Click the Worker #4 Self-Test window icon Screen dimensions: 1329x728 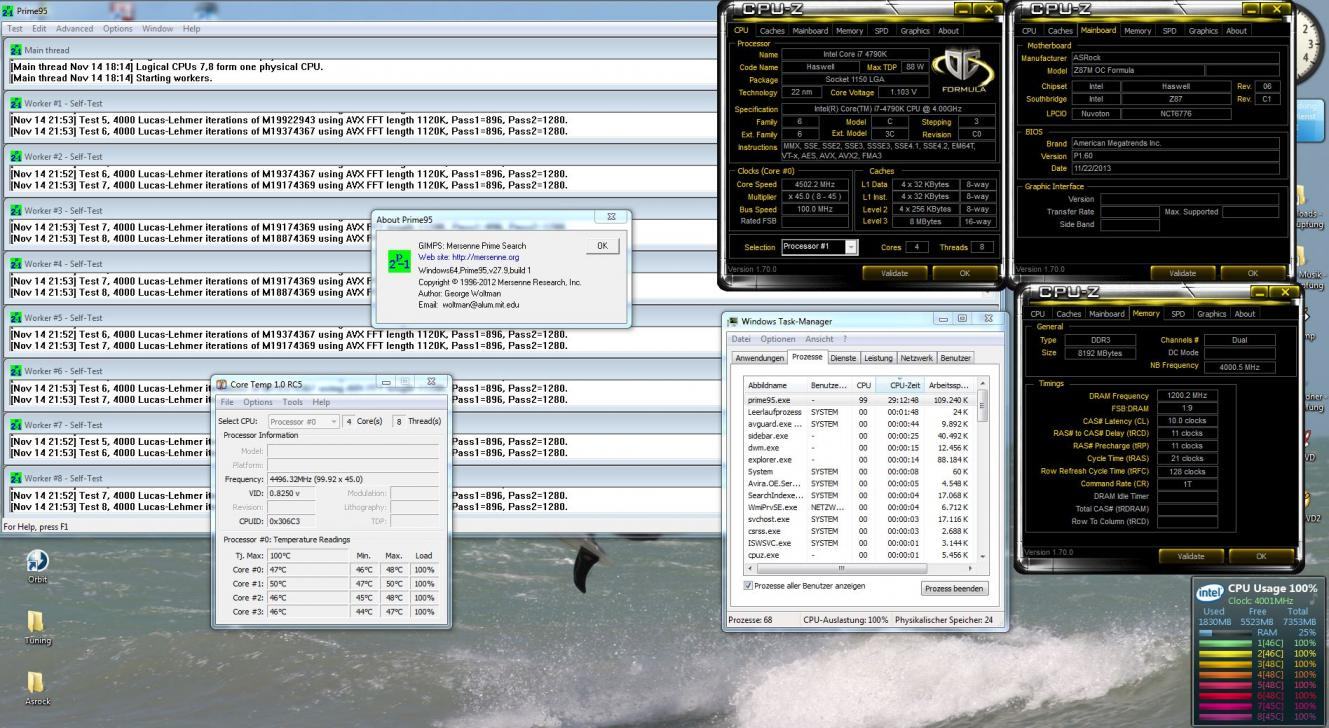click(x=16, y=264)
